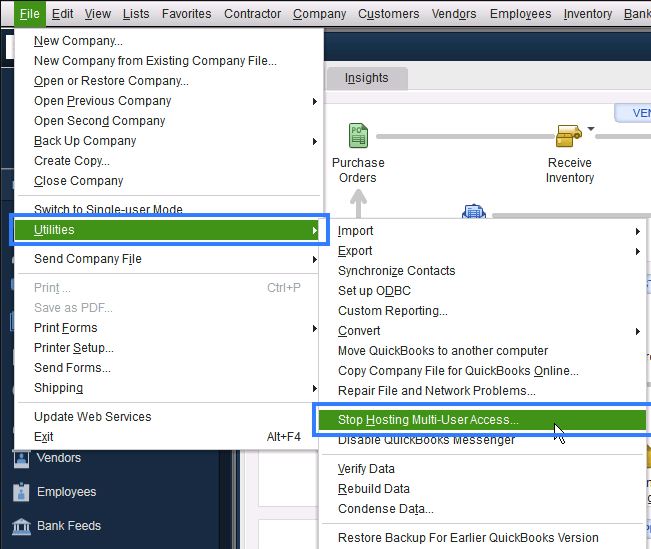The image size is (651, 549).
Task: Open the Favorites menu
Action: pyautogui.click(x=186, y=14)
